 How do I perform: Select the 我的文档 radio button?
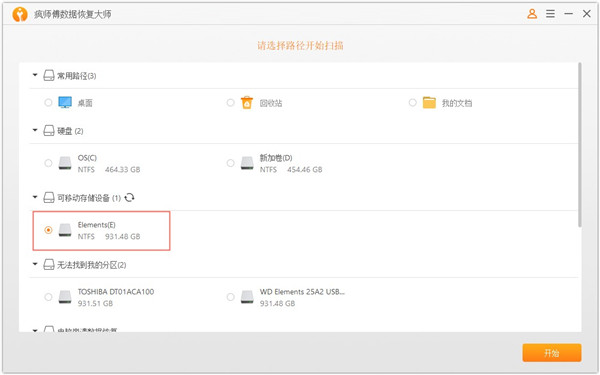(412, 103)
